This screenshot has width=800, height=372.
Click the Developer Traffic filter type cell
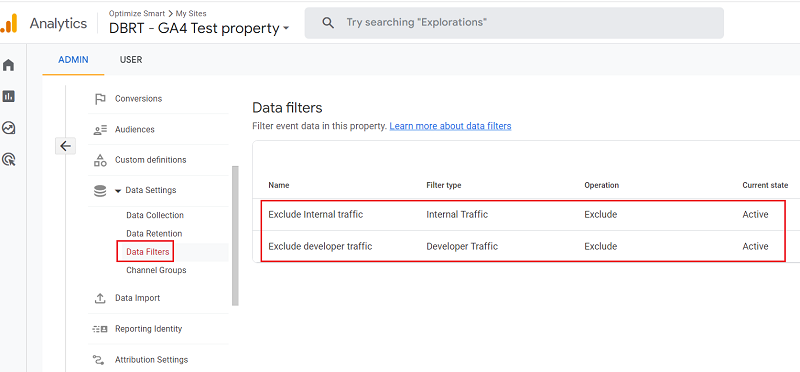click(462, 246)
